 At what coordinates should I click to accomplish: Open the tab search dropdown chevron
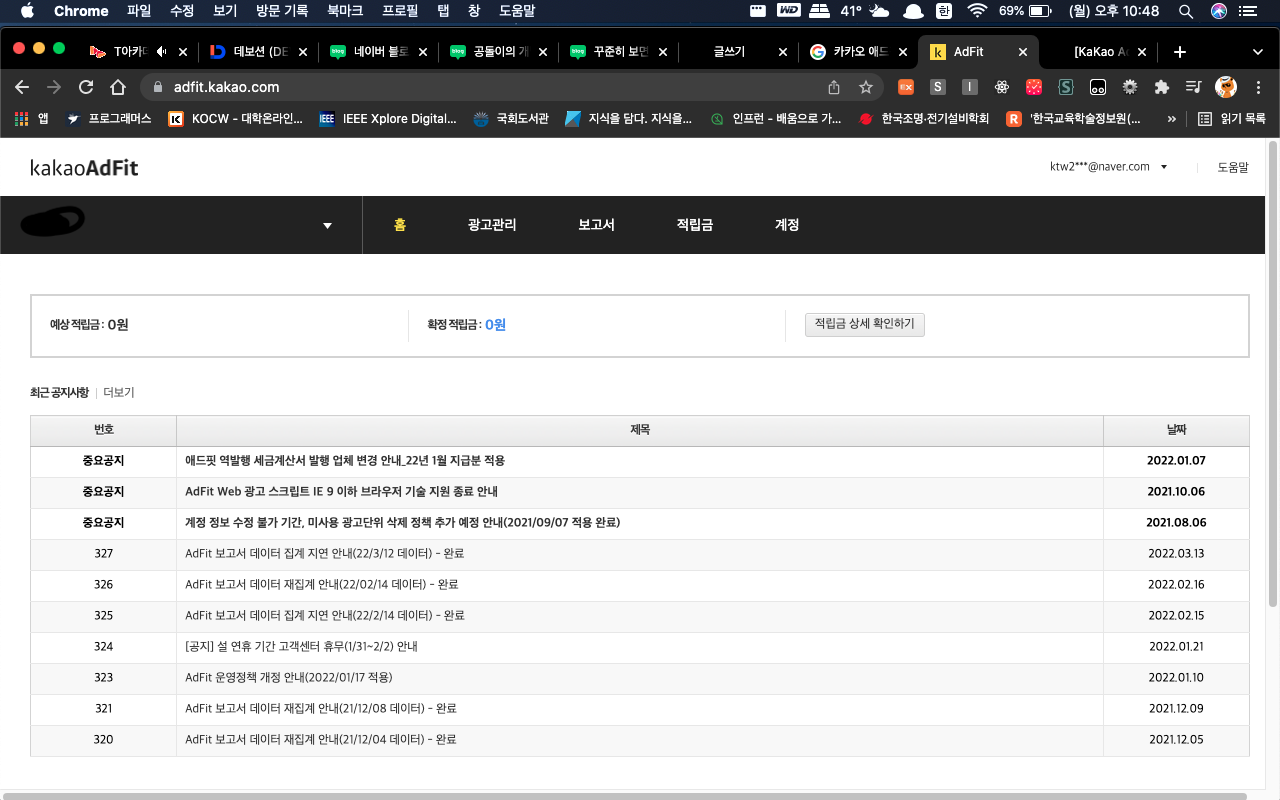click(x=1258, y=51)
